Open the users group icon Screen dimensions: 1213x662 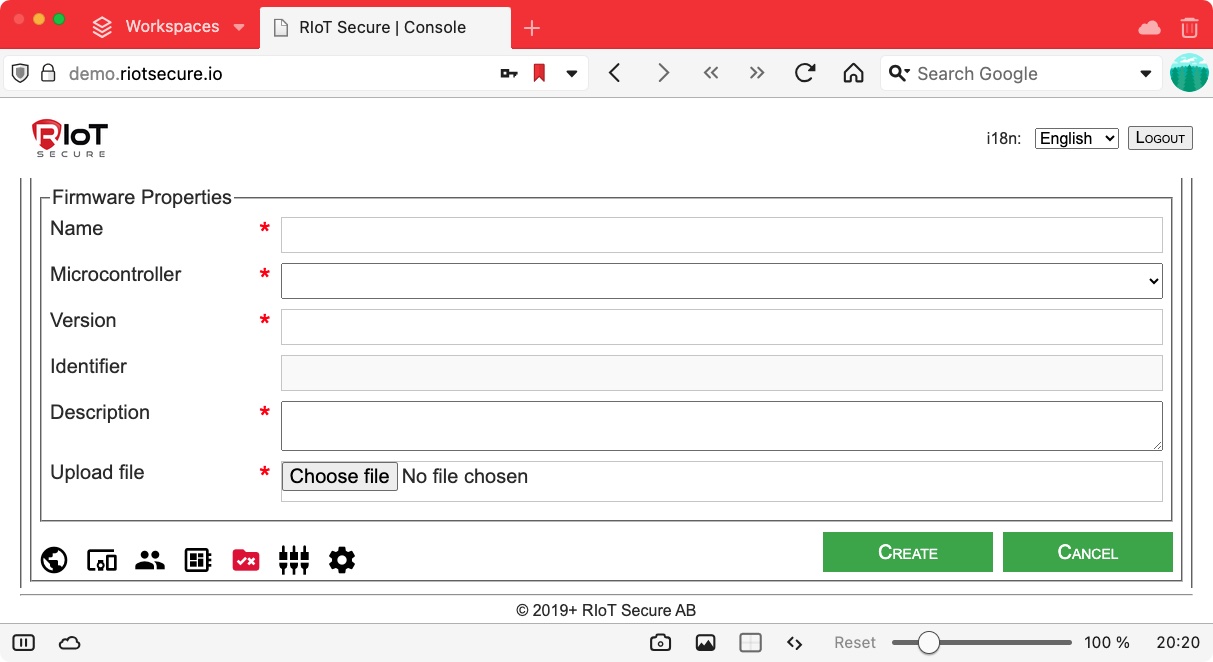[150, 560]
